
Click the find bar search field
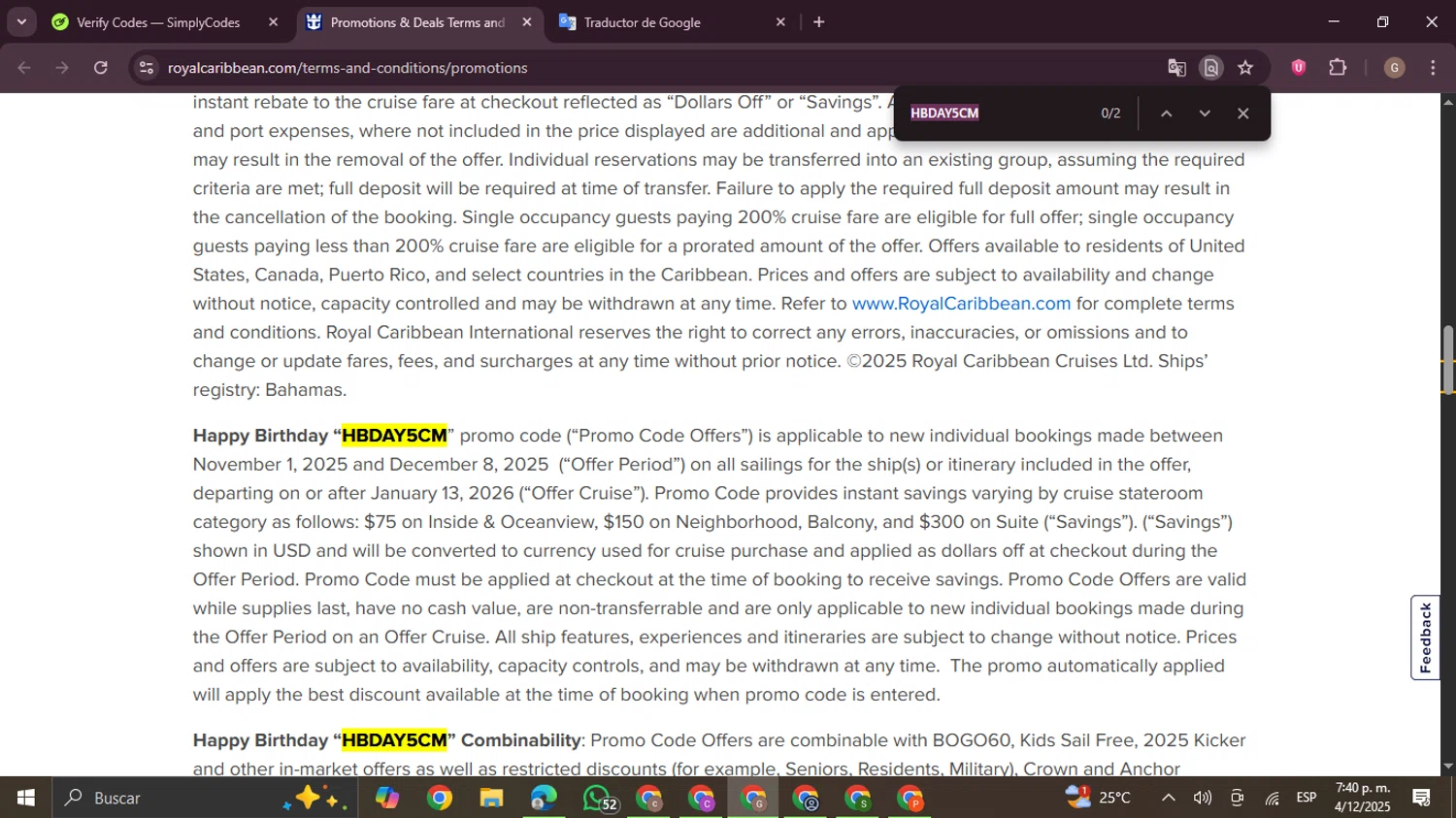[997, 114]
